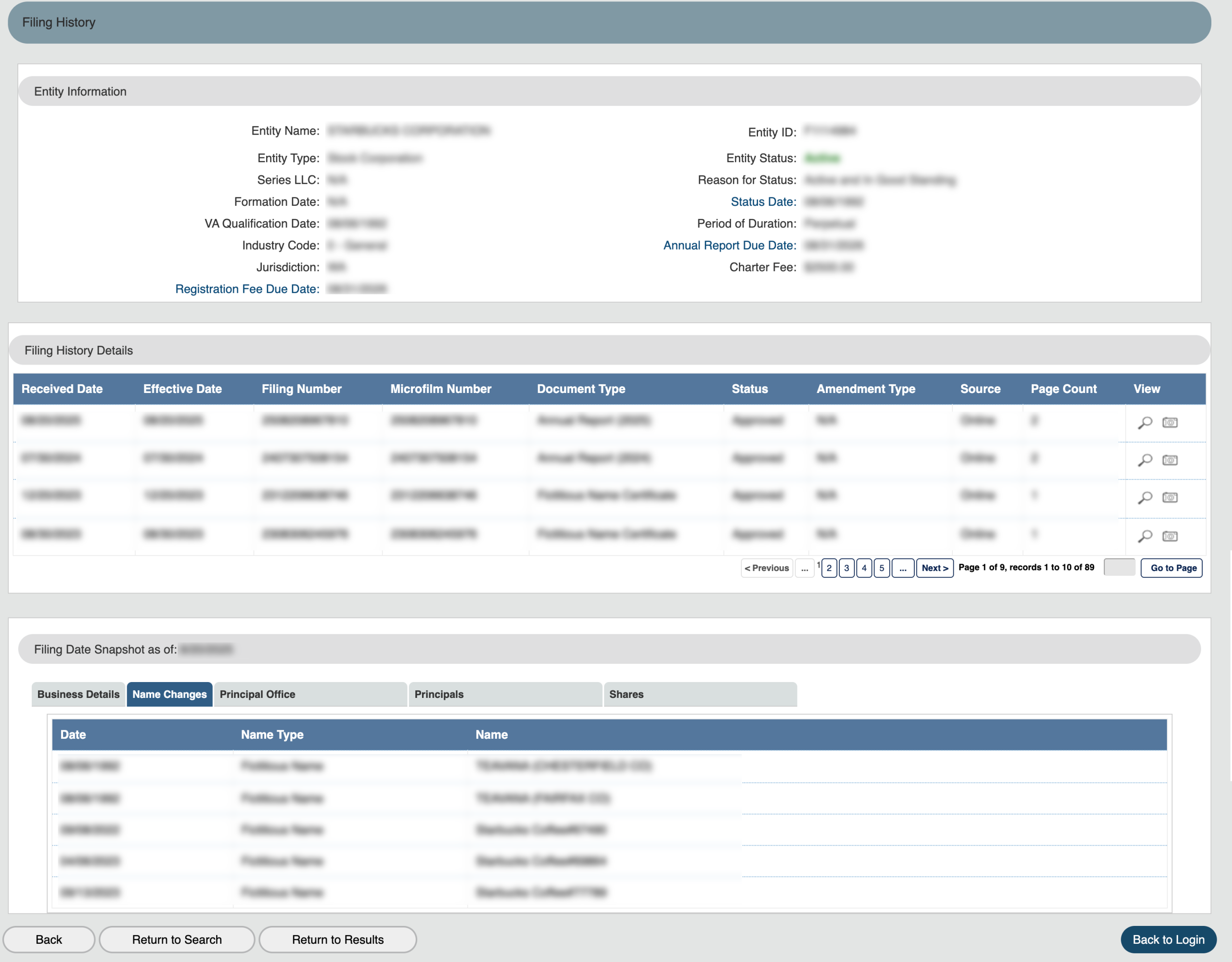Open camera image icon in first filing row
The image size is (1232, 962).
click(x=1170, y=422)
